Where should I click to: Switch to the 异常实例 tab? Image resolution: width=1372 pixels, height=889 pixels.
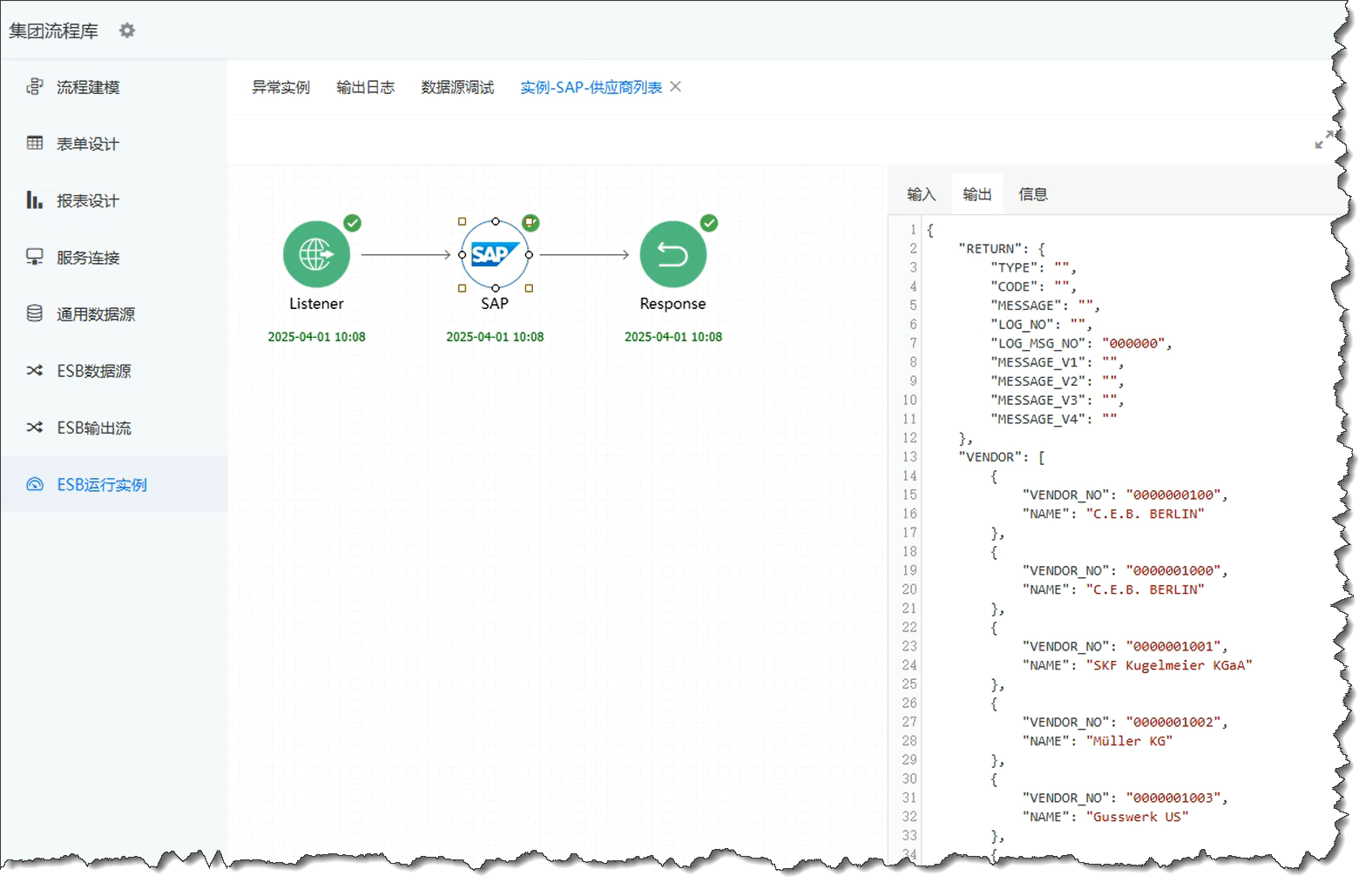(x=280, y=87)
